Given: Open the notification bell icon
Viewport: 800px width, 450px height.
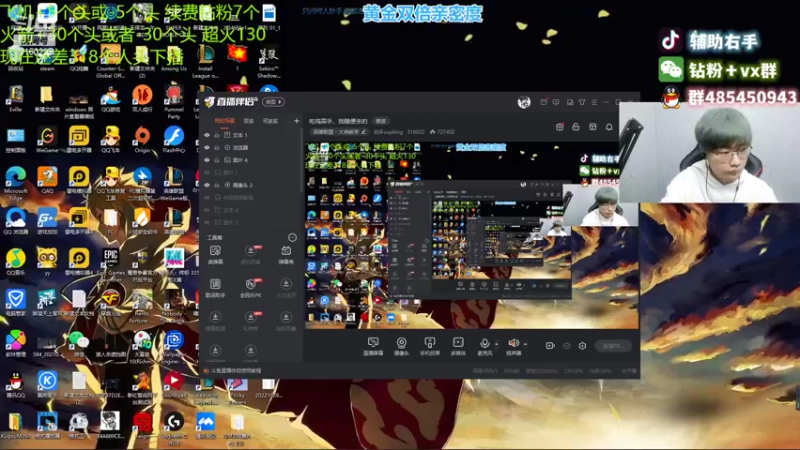Looking at the screenshot, I should [609, 127].
